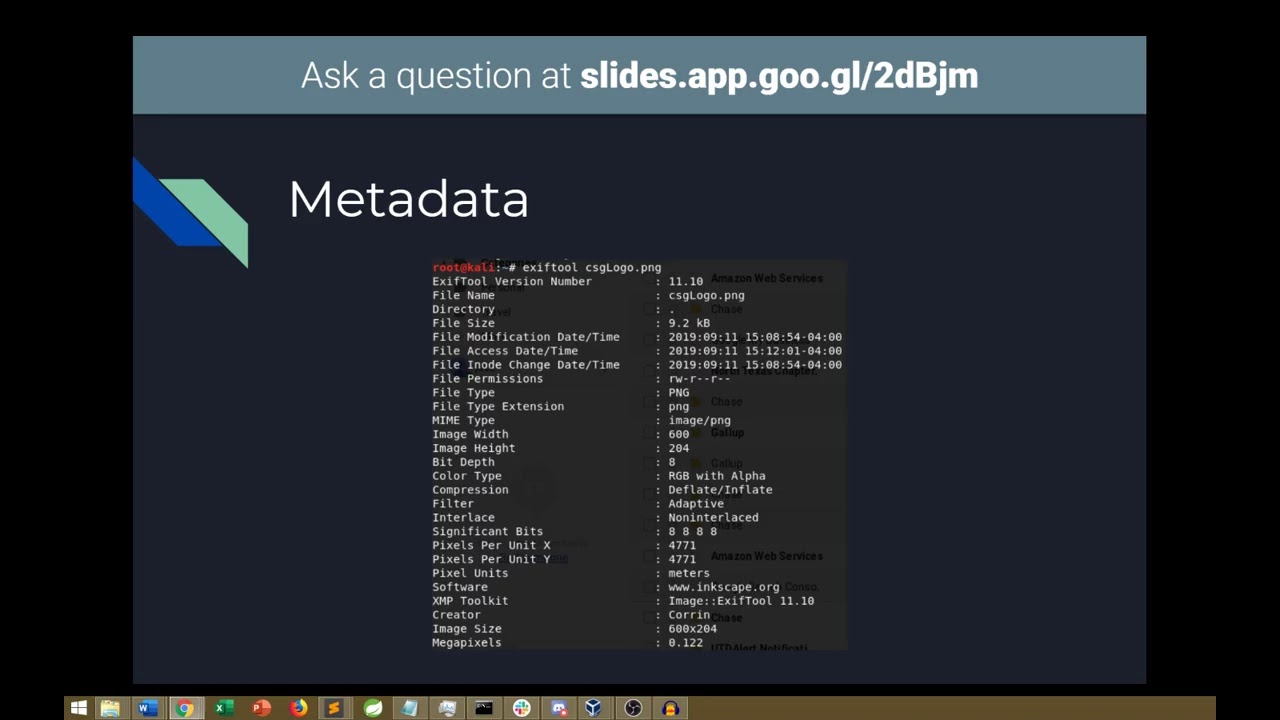
Task: Launch Microsoft Word from the taskbar
Action: 148,708
